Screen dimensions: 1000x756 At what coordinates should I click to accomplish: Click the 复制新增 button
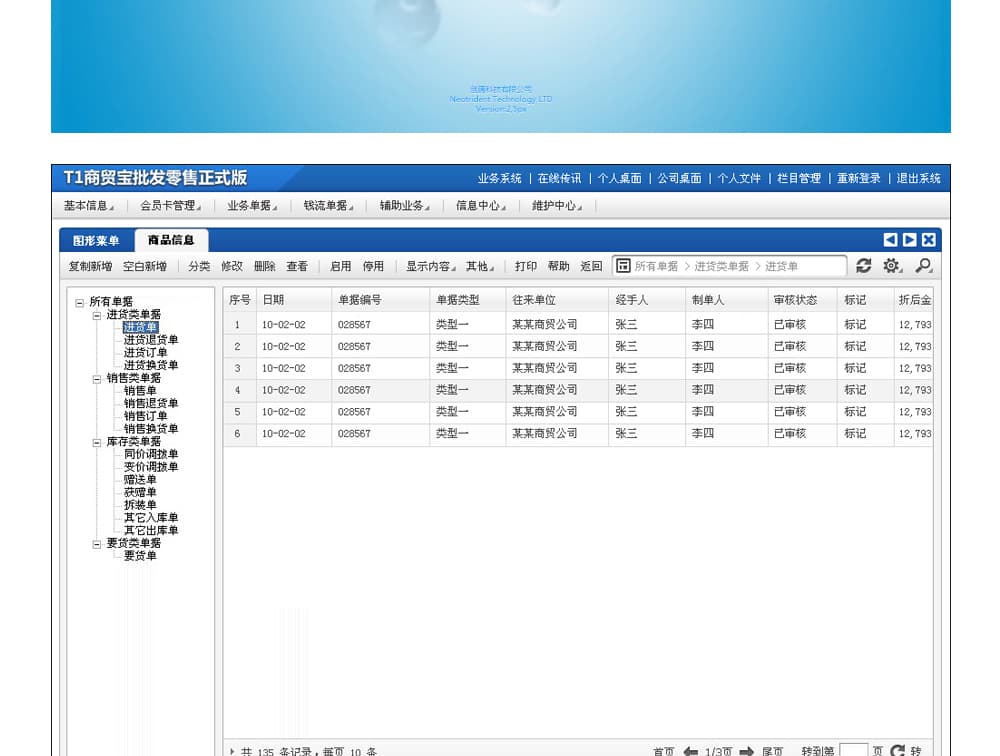tap(90, 267)
